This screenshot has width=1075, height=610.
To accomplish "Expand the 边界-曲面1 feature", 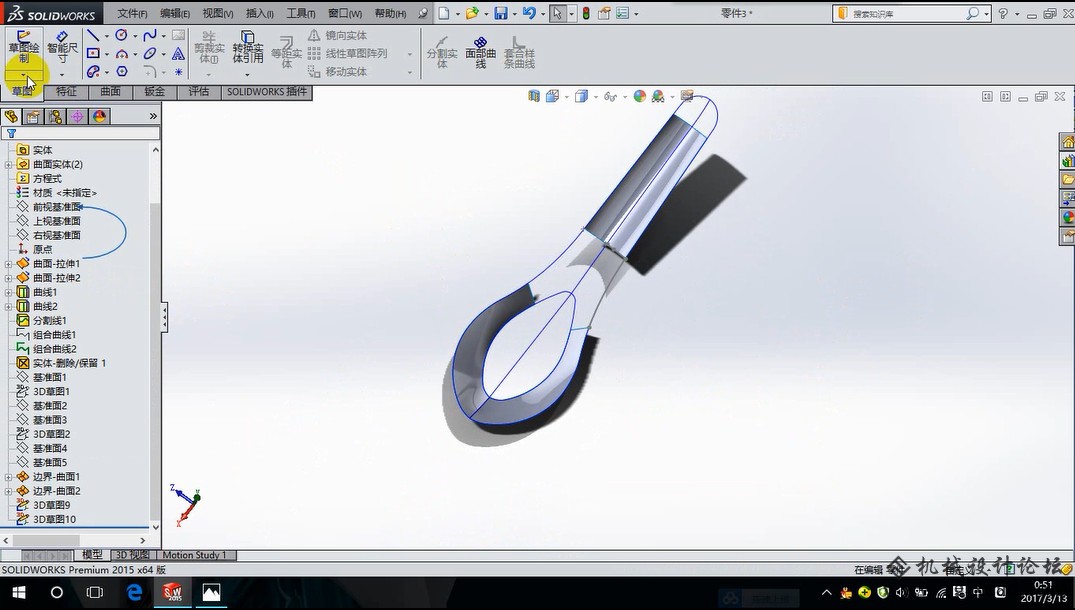I will (x=8, y=477).
